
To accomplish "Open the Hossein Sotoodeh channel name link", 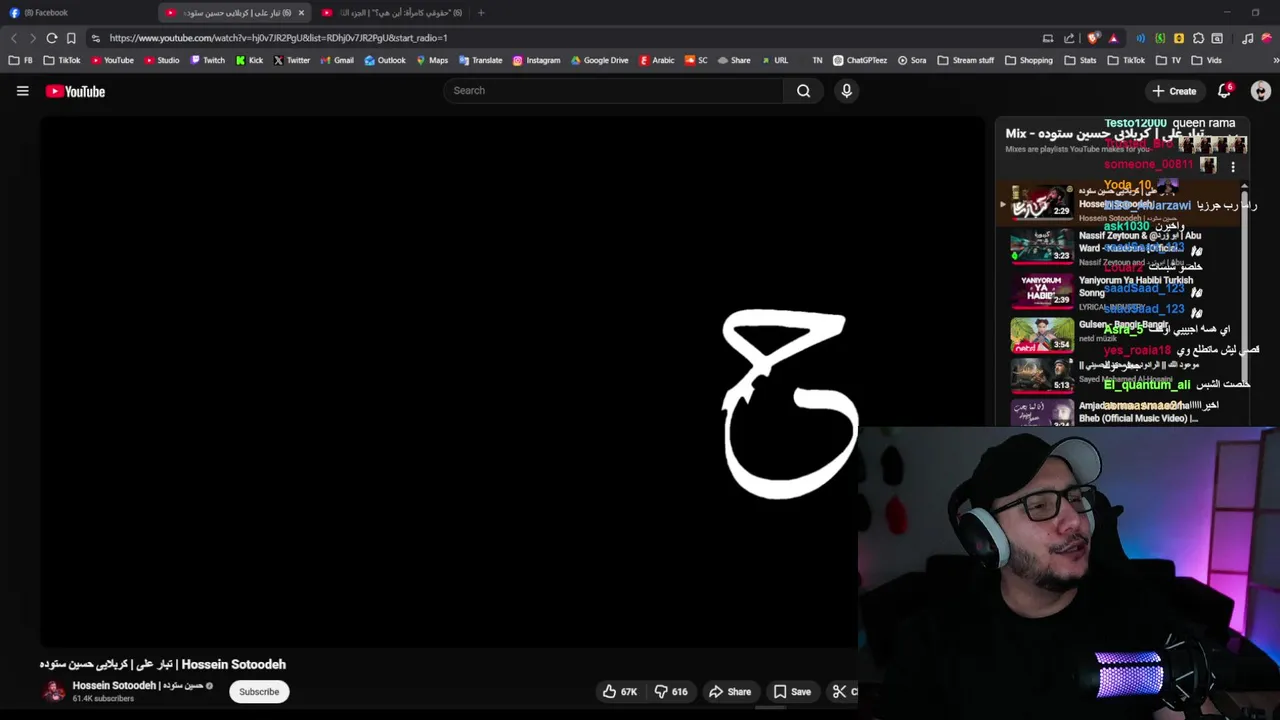I will pyautogui.click(x=137, y=686).
